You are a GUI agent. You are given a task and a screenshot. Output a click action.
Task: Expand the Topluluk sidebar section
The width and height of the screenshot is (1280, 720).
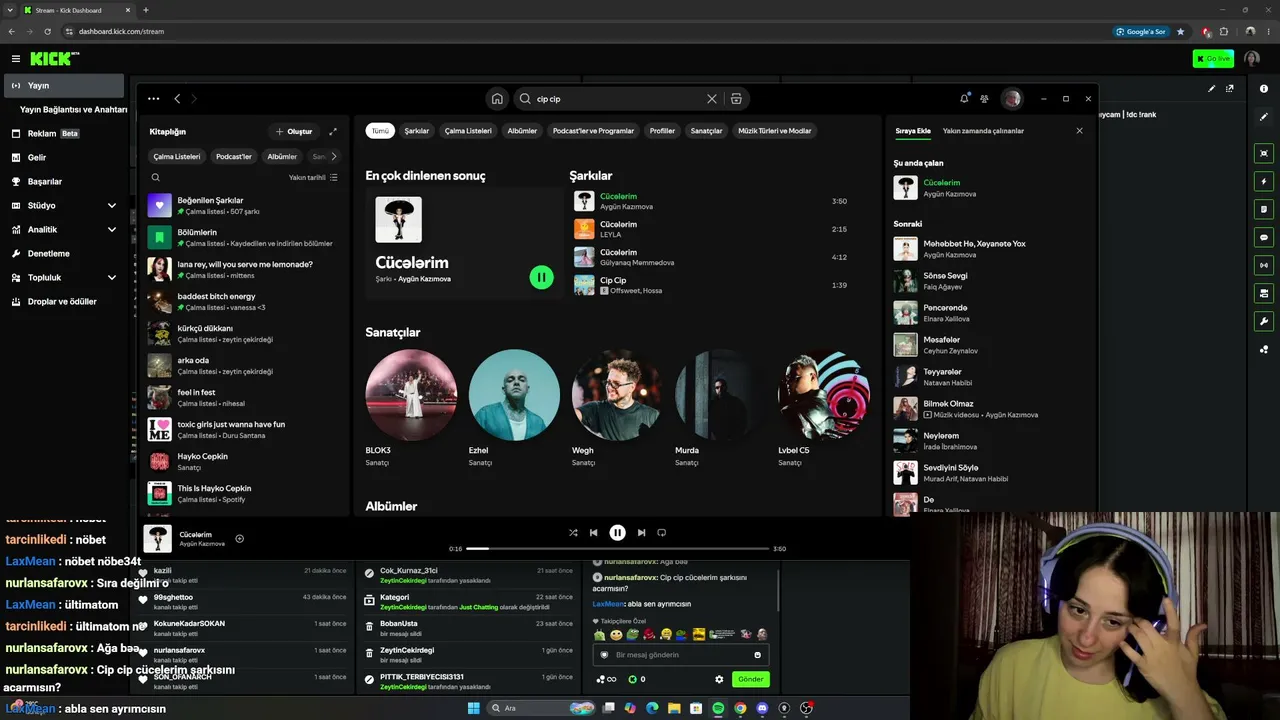coord(112,277)
